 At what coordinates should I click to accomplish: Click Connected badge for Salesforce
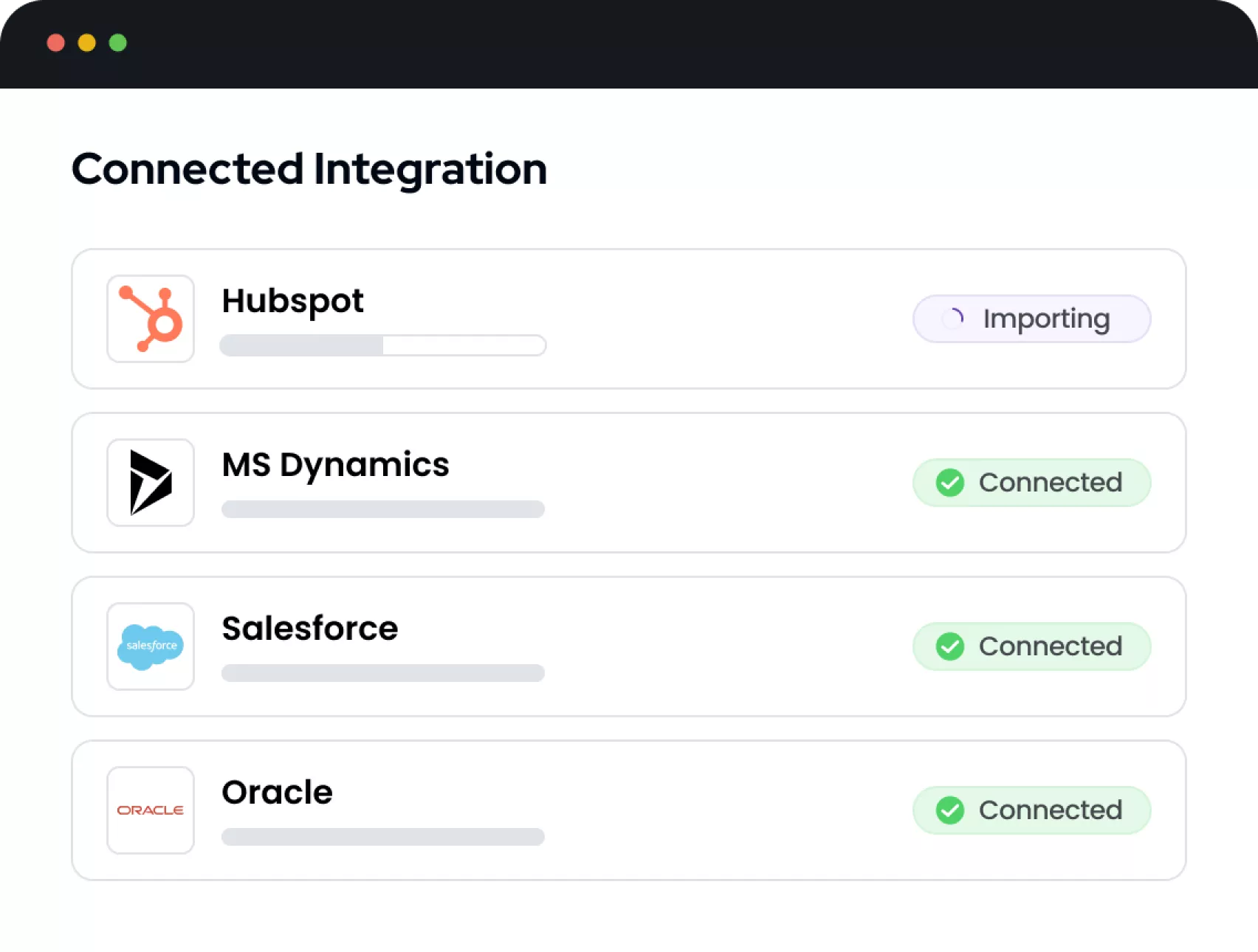[x=1032, y=646]
